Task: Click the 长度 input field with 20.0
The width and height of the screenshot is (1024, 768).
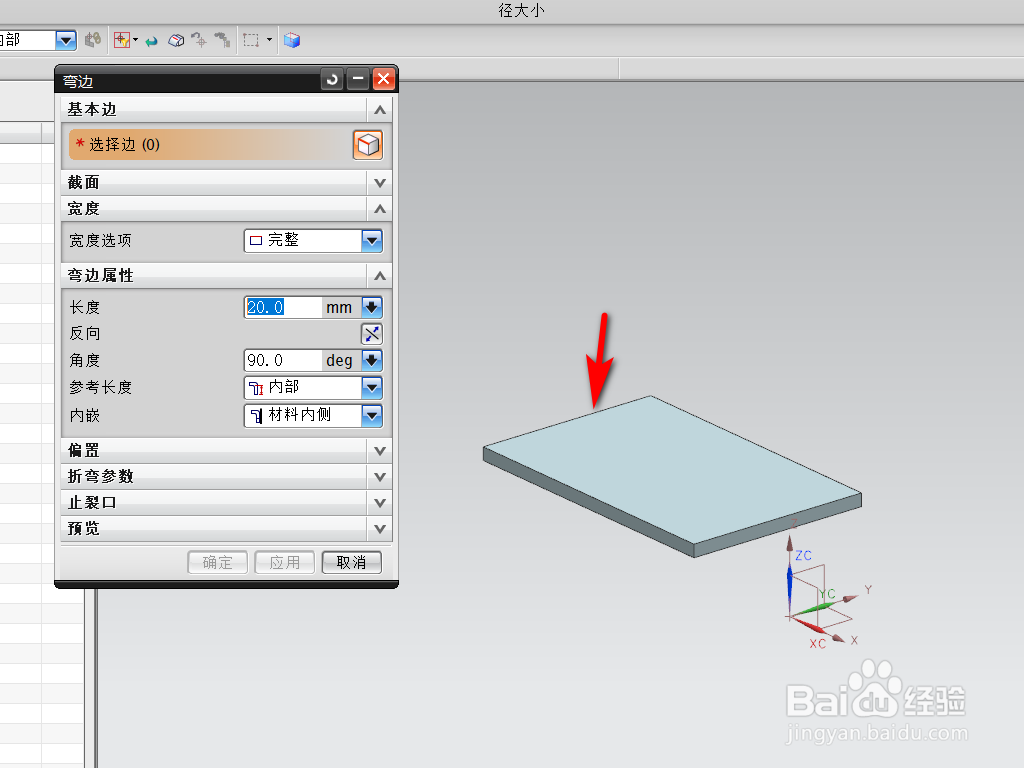Action: pos(283,307)
